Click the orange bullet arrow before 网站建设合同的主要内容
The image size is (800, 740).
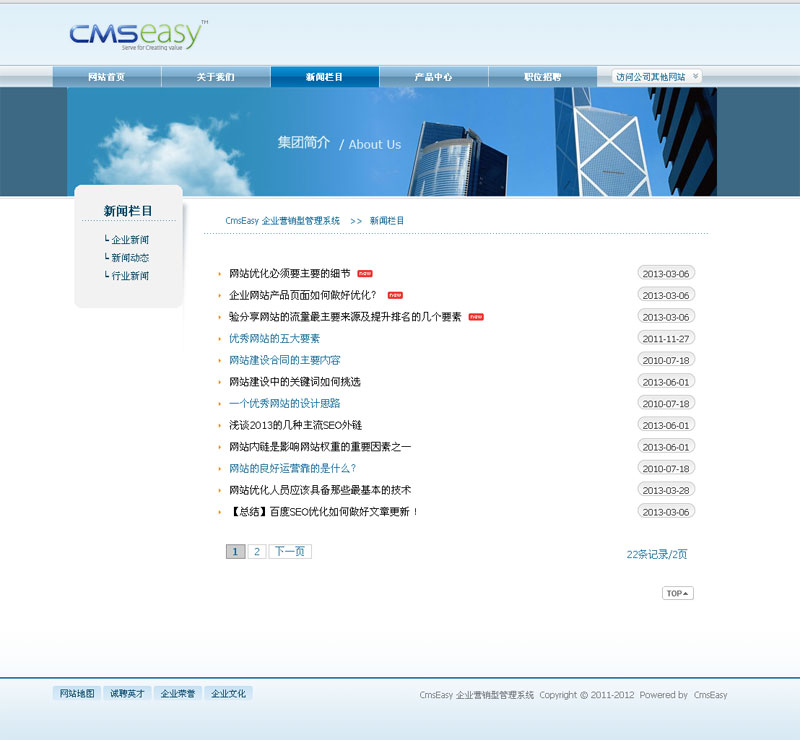(220, 360)
